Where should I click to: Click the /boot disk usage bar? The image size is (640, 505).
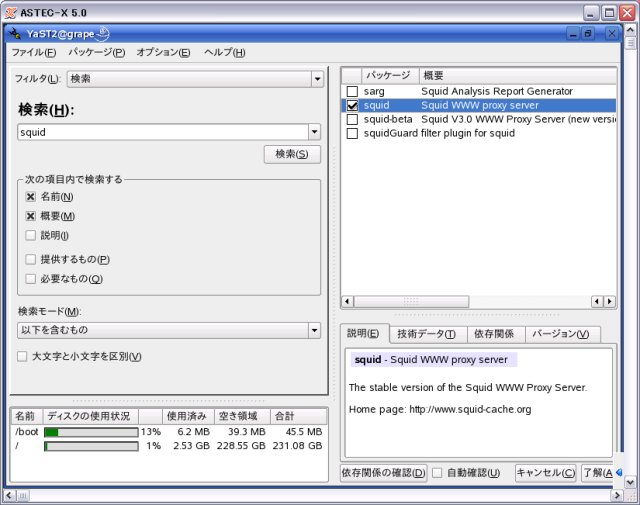91,432
